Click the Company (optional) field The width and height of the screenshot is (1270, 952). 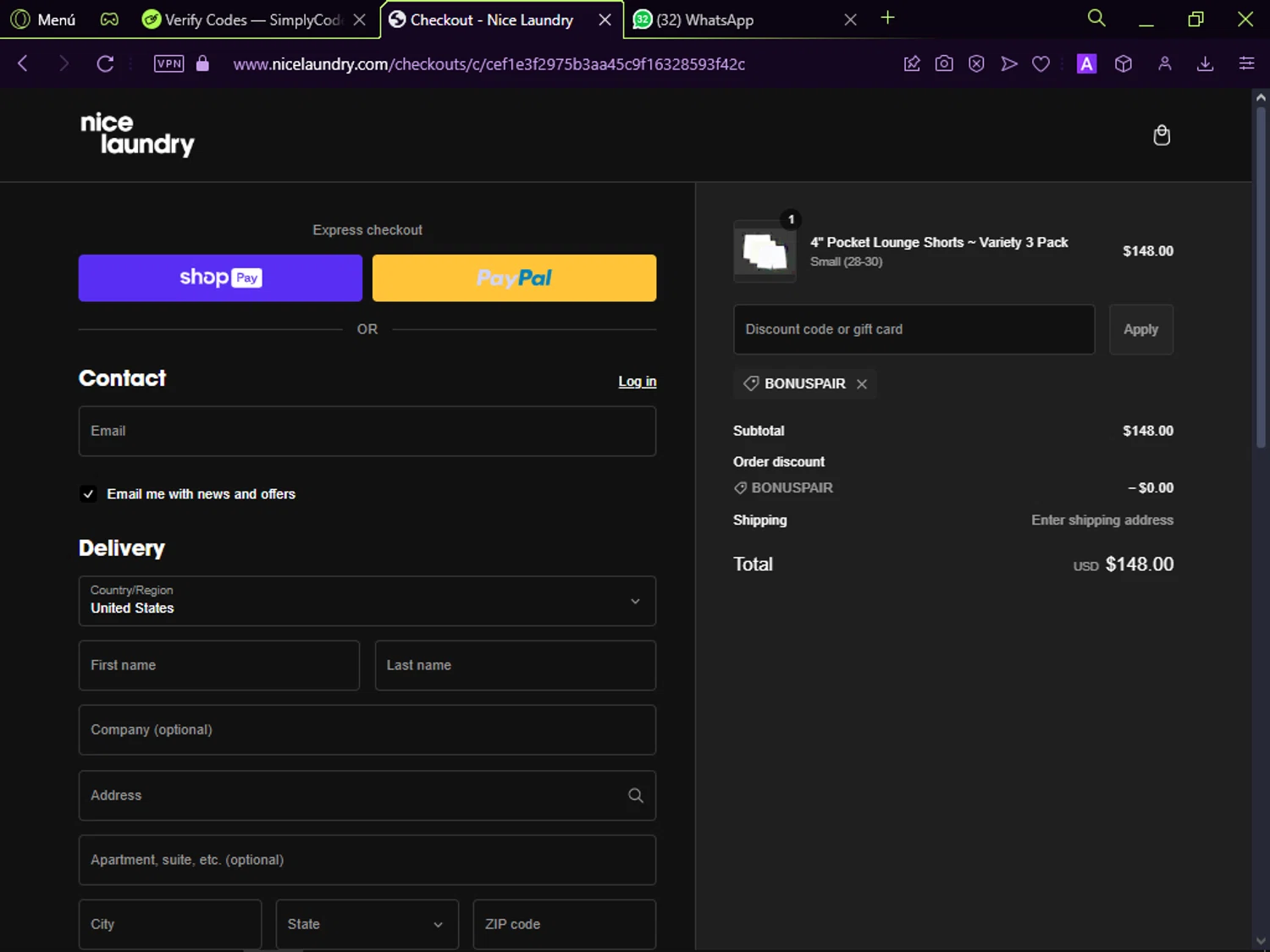click(367, 729)
